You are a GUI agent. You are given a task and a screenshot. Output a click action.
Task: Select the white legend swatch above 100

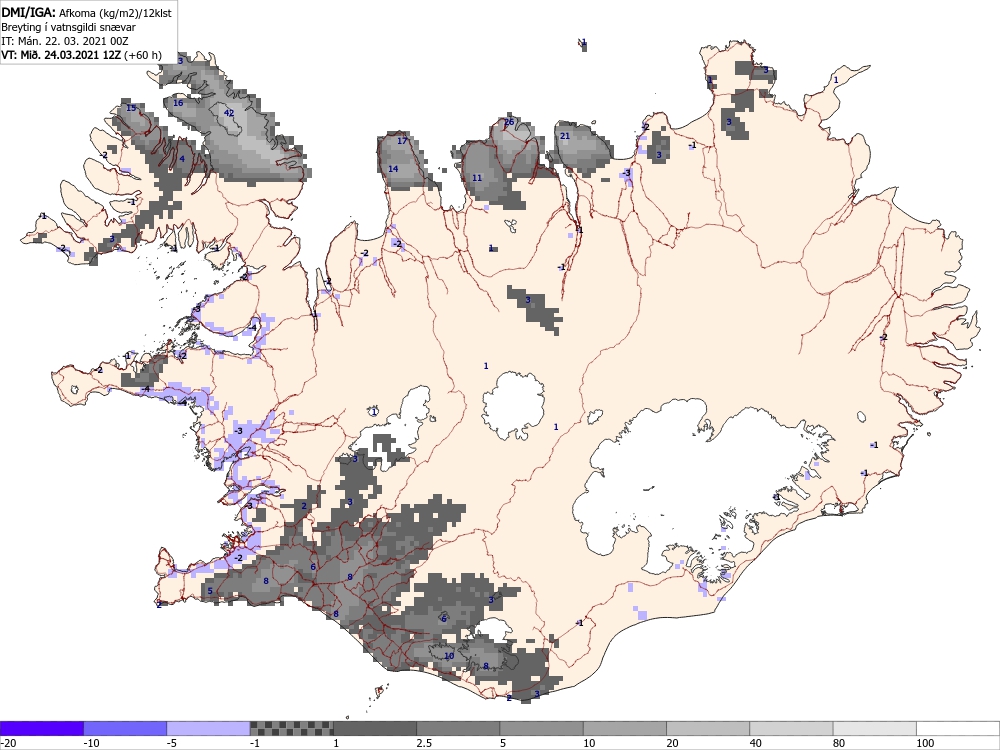(x=958, y=728)
